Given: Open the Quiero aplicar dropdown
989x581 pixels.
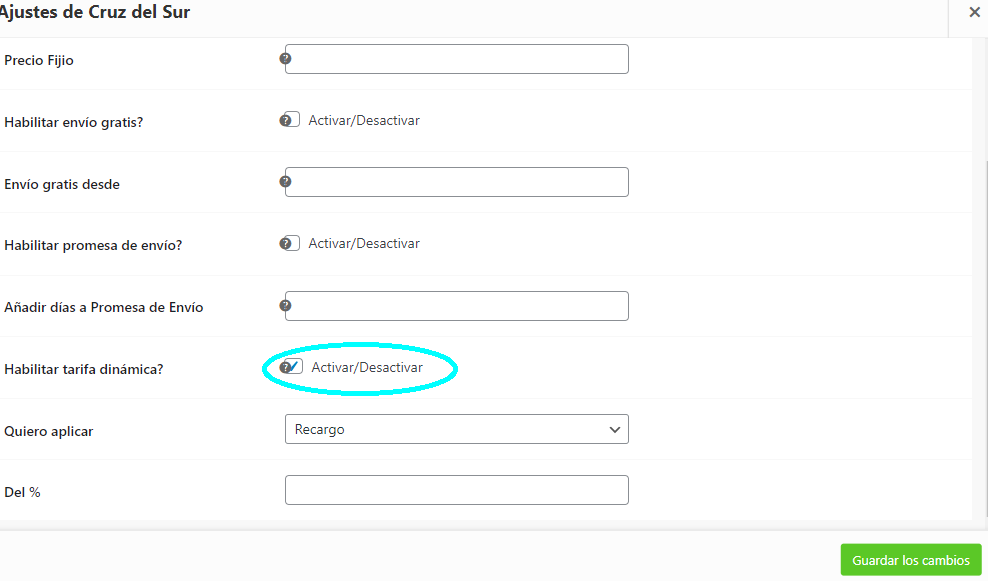Looking at the screenshot, I should (x=456, y=429).
